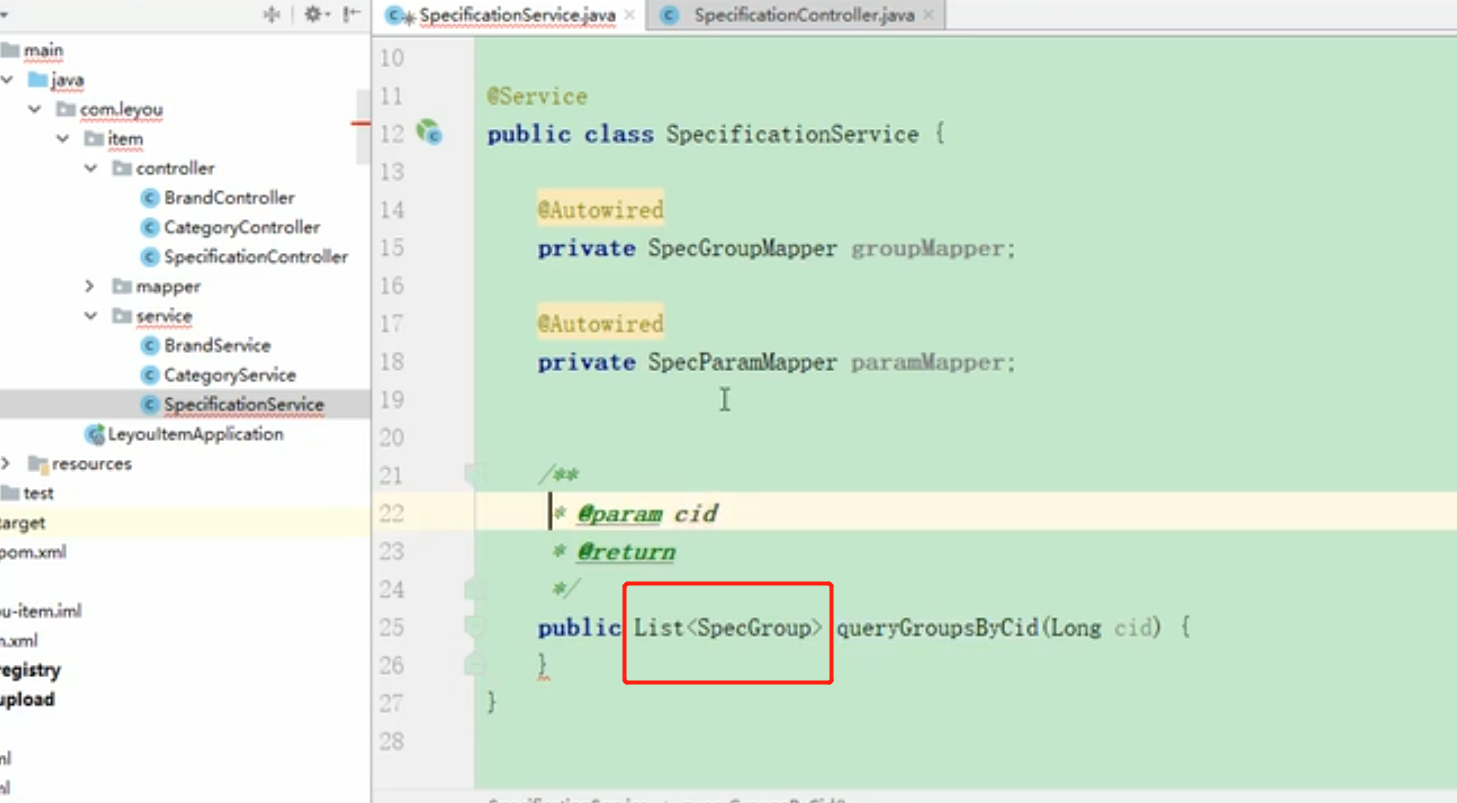
Task: Click the SpecificationService class name on line 12
Action: point(792,134)
